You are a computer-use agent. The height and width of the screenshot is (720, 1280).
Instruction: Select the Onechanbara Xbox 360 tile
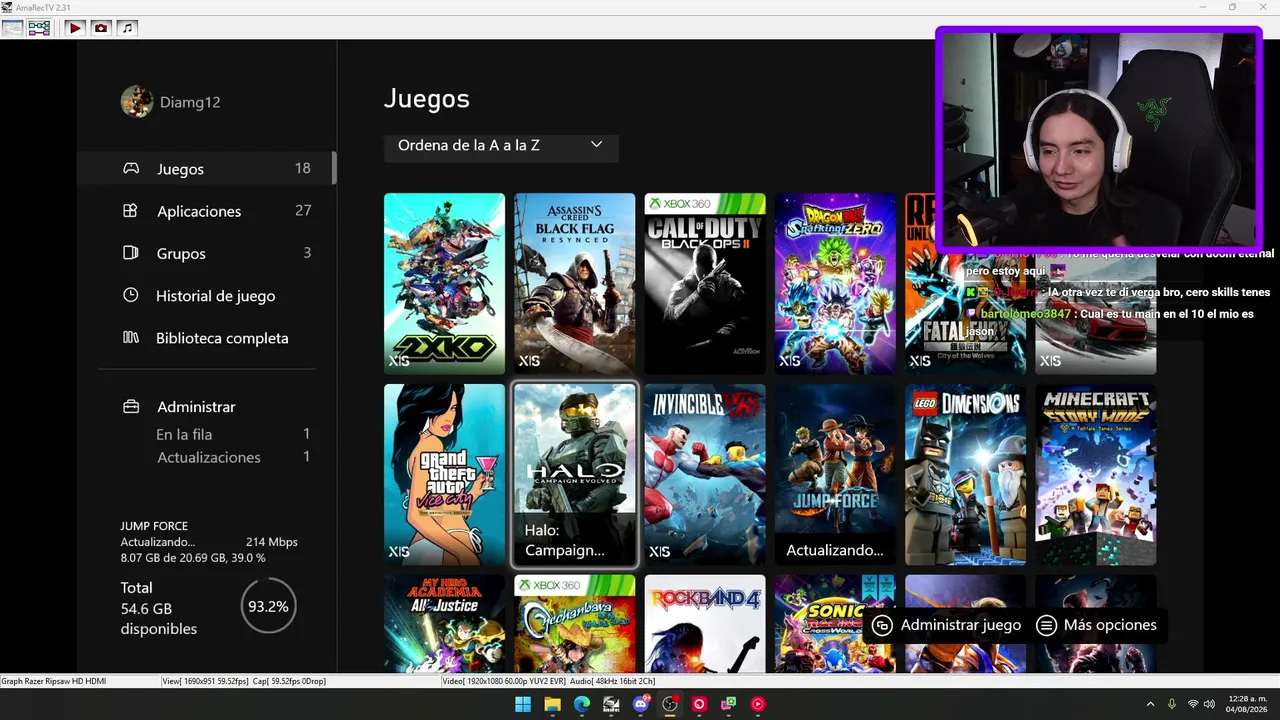pyautogui.click(x=574, y=623)
